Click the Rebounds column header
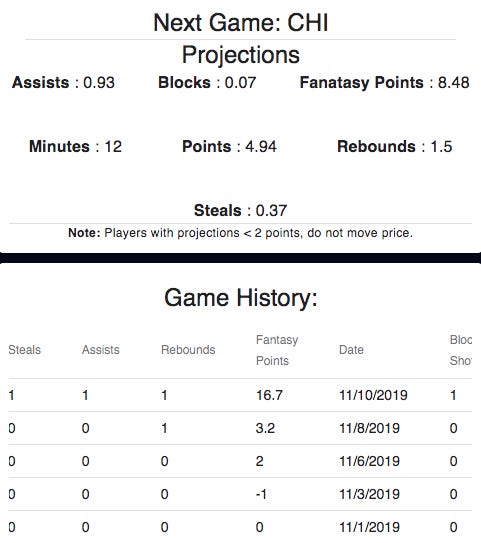Image resolution: width=481 pixels, height=543 pixels. [x=188, y=350]
